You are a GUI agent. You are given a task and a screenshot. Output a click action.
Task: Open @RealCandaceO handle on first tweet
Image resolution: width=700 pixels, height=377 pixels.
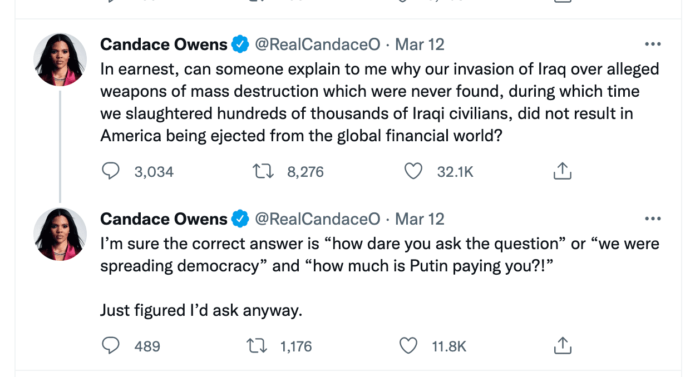coord(317,44)
